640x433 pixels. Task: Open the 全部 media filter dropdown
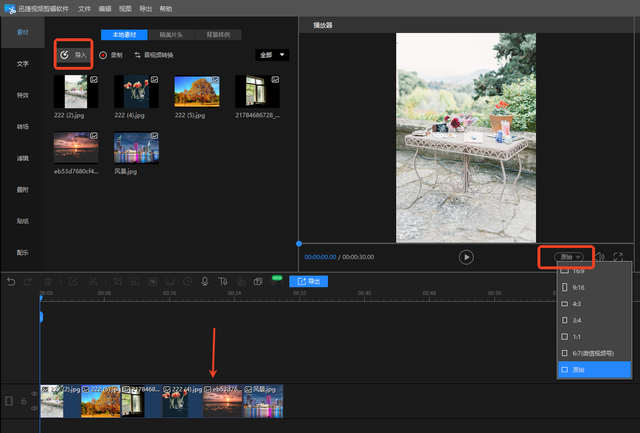pos(271,55)
